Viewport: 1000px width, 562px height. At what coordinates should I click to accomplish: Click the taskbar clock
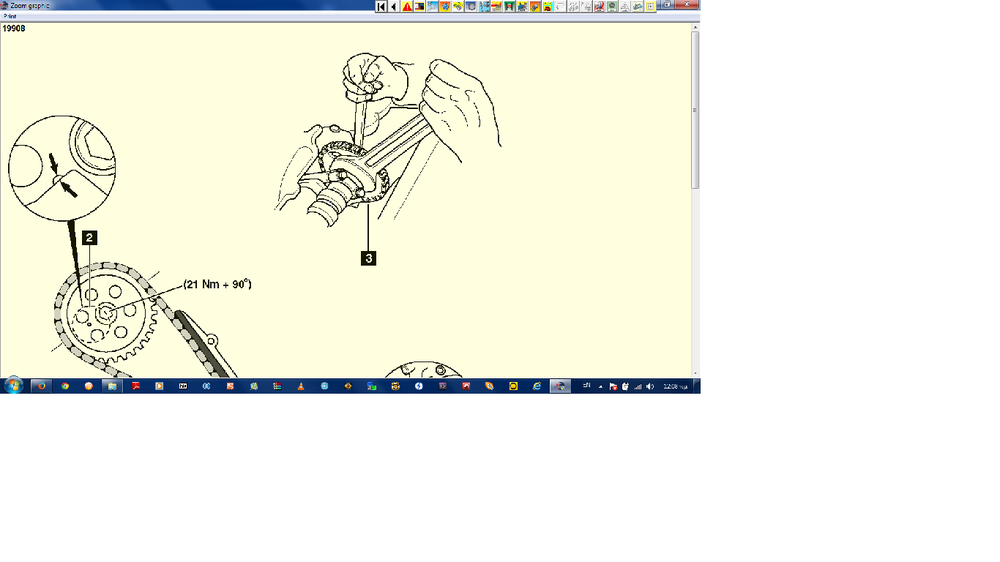(x=675, y=387)
